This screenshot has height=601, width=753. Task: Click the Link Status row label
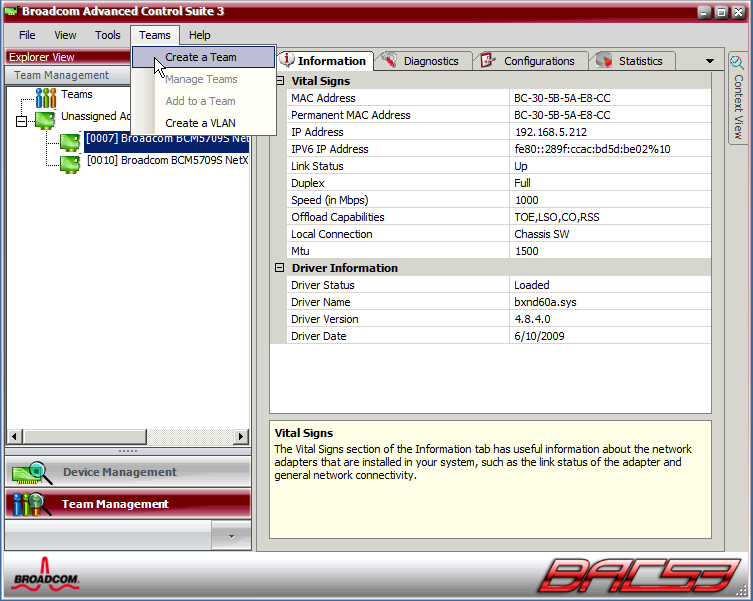[317, 166]
